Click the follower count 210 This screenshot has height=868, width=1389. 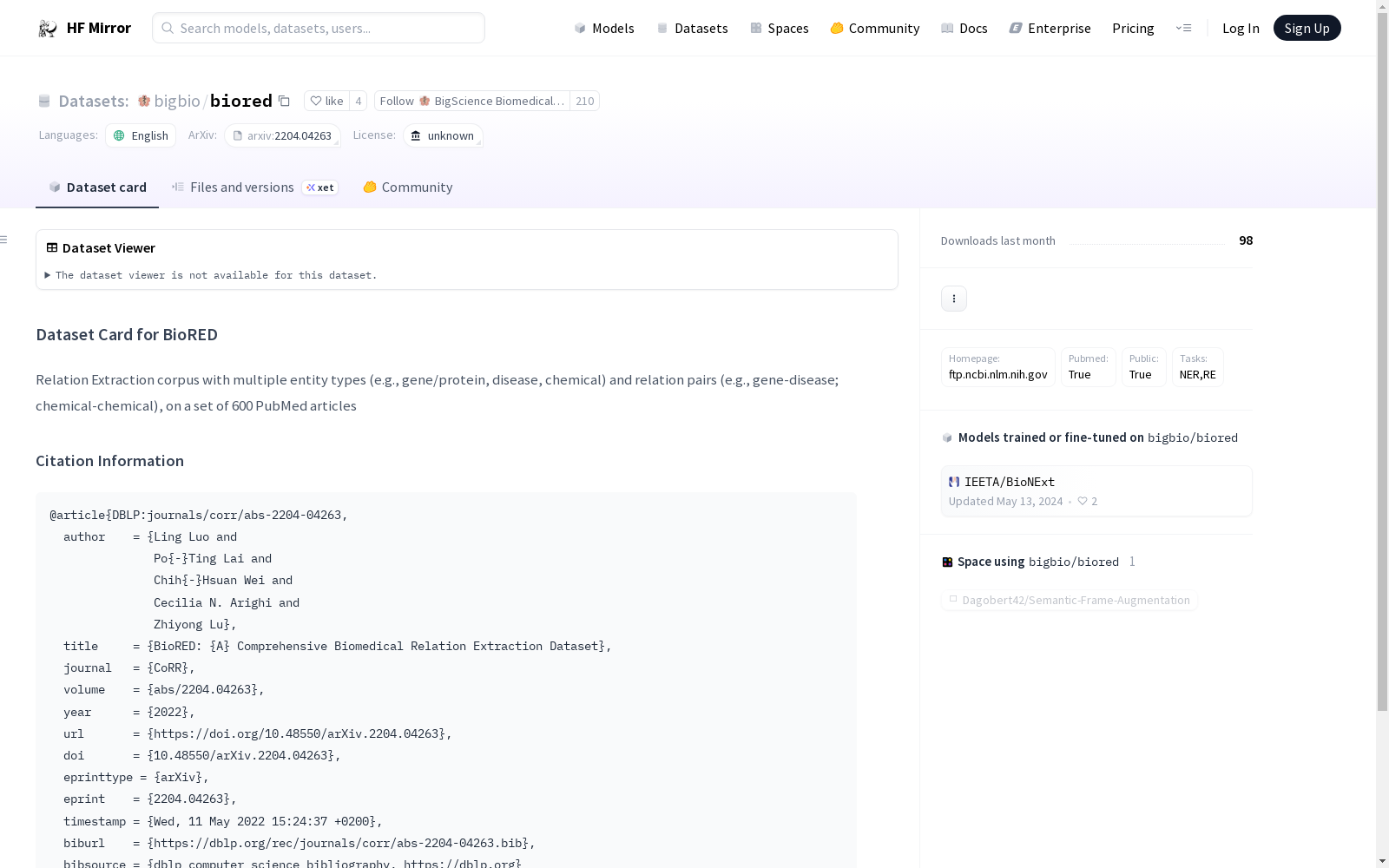click(585, 101)
